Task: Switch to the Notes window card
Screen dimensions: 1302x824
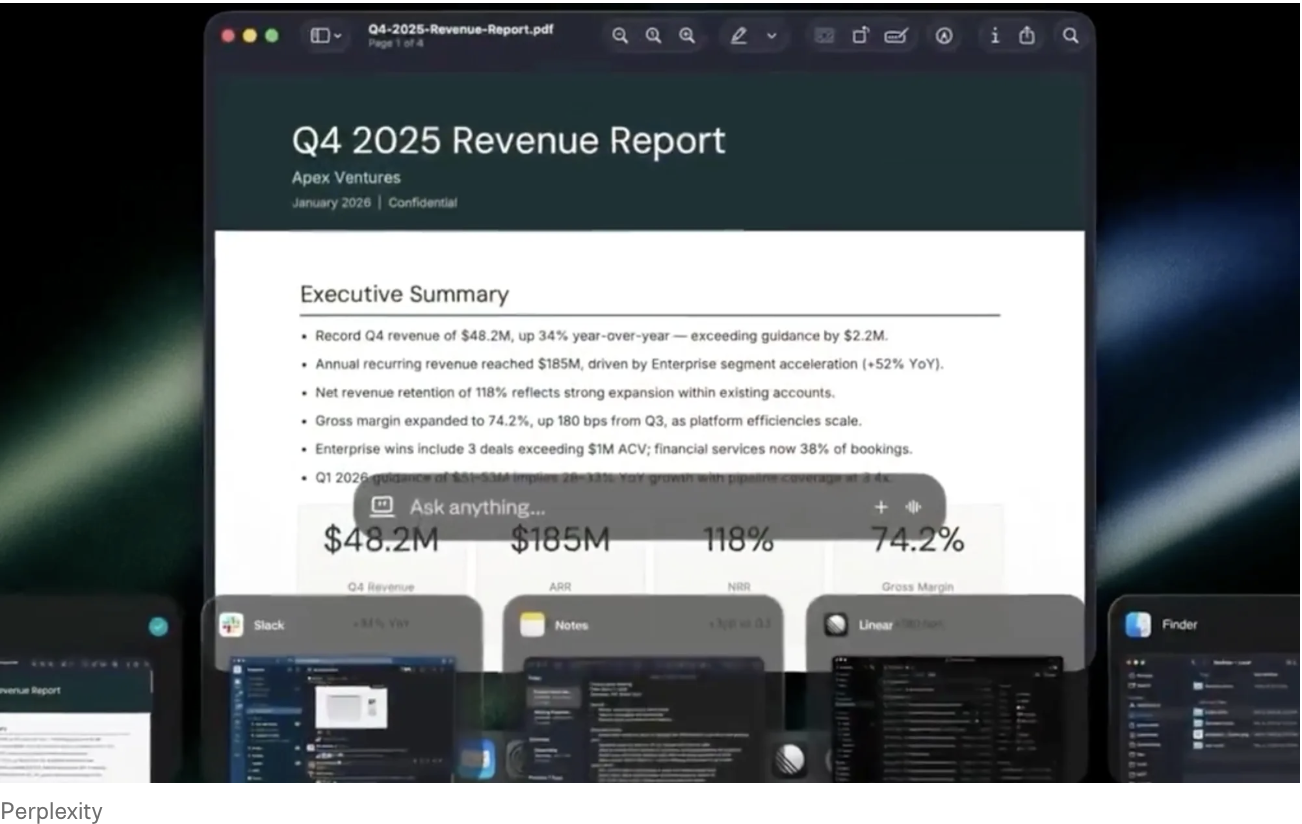Action: (x=642, y=689)
